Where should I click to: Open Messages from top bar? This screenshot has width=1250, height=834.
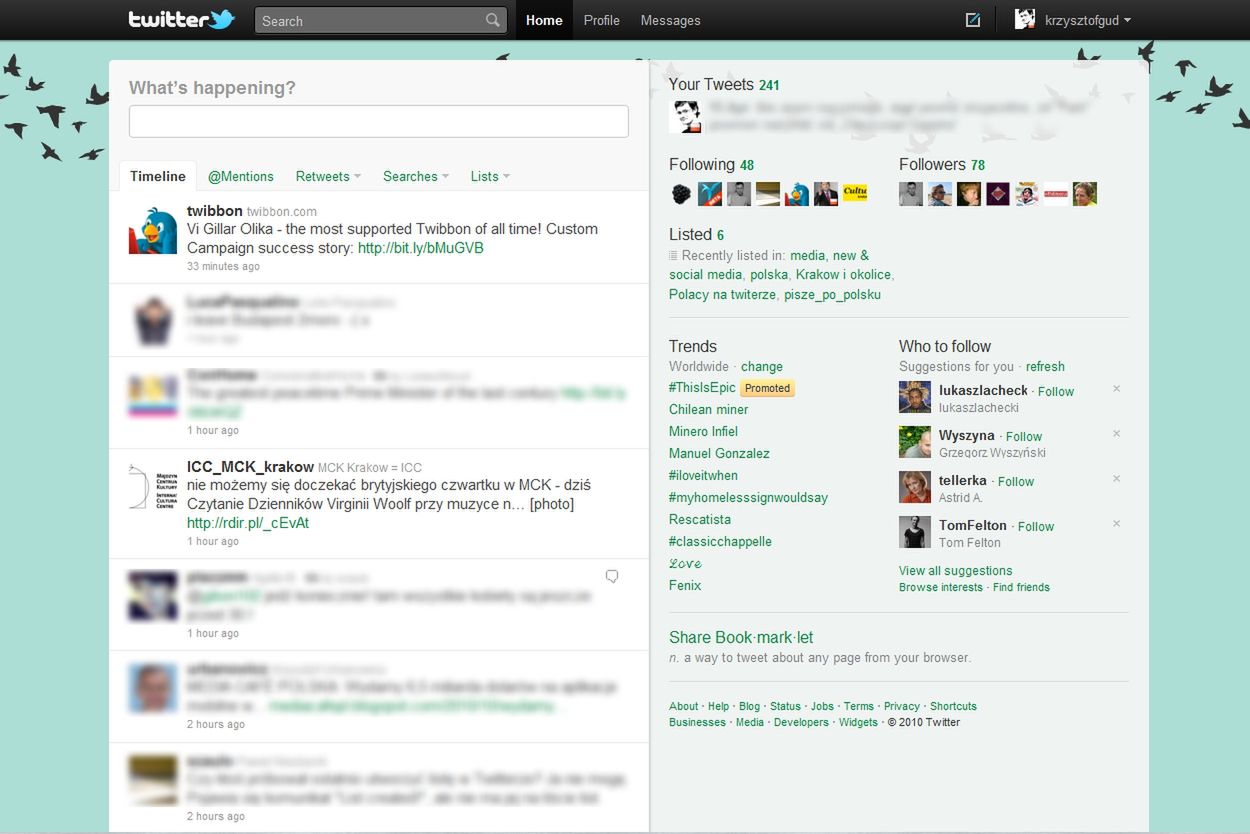670,20
